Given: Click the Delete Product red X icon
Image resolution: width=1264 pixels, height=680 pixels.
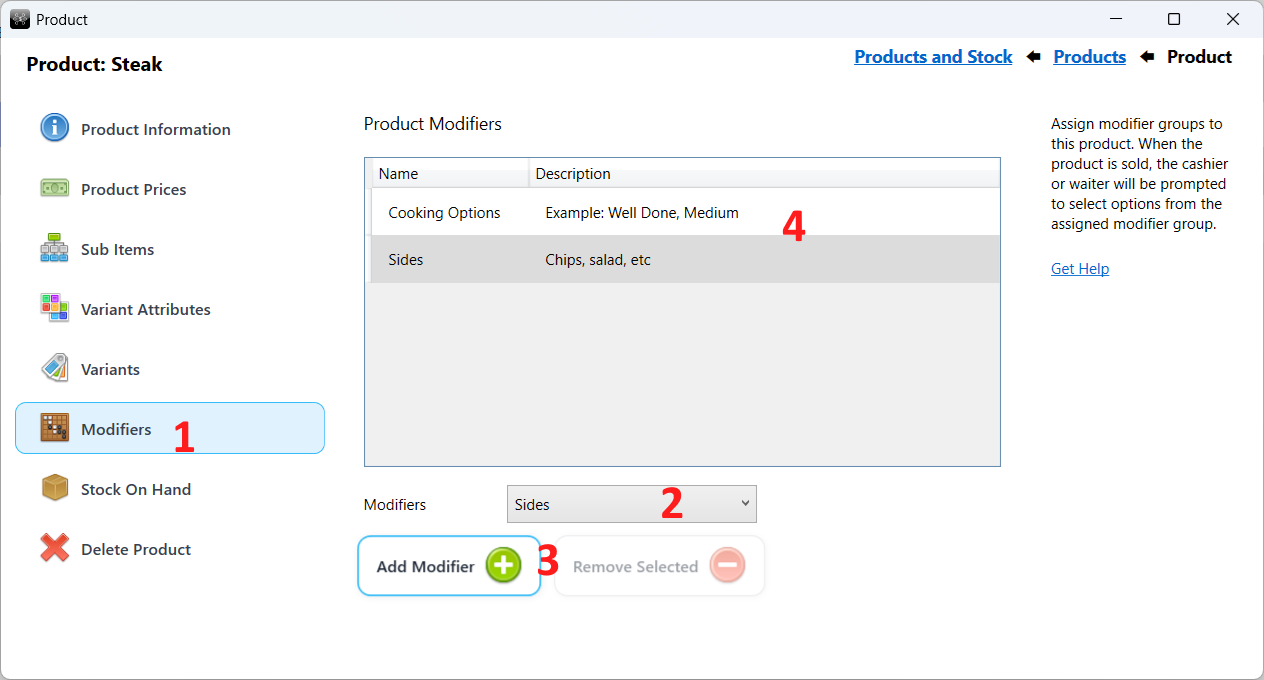Looking at the screenshot, I should click(54, 548).
